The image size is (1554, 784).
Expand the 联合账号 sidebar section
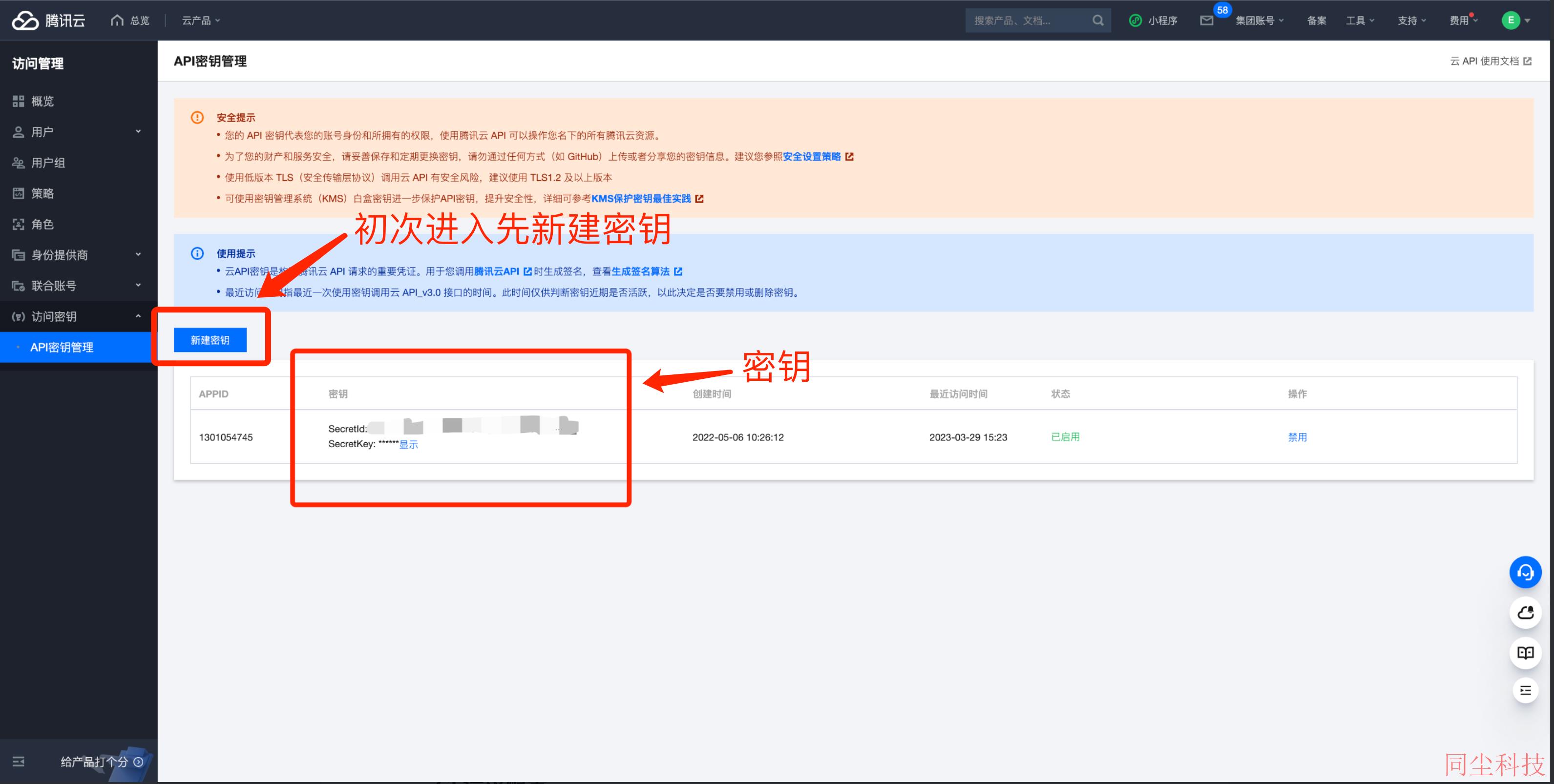(138, 285)
